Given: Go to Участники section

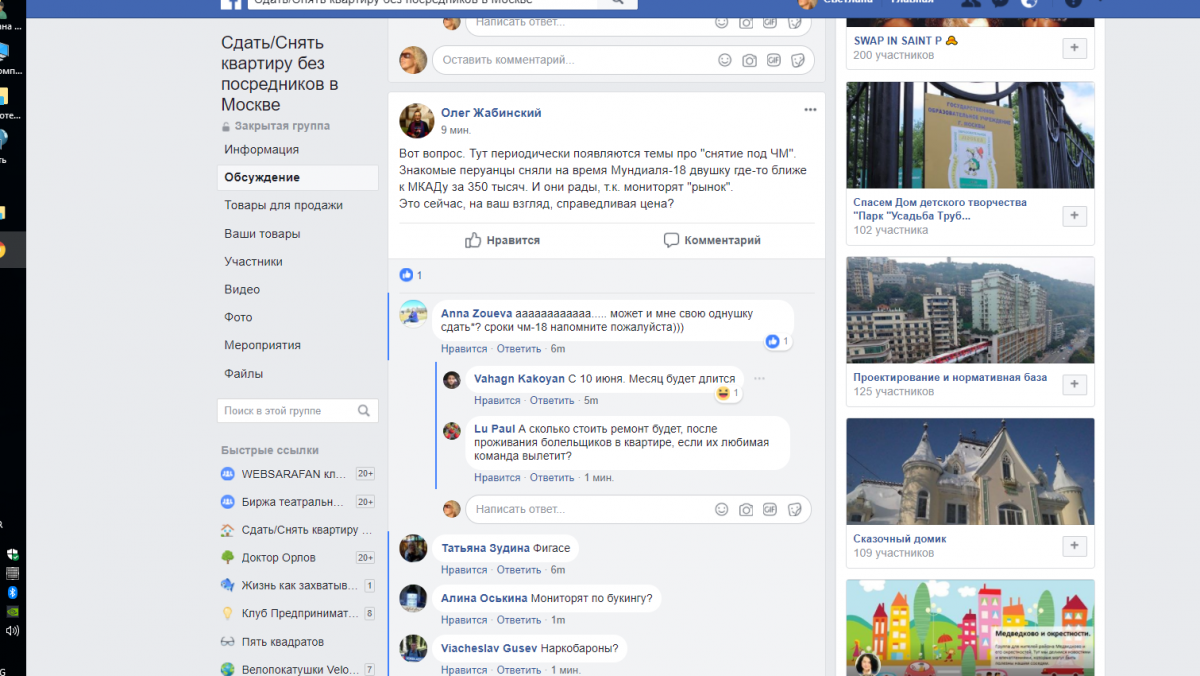Looking at the screenshot, I should pos(253,262).
